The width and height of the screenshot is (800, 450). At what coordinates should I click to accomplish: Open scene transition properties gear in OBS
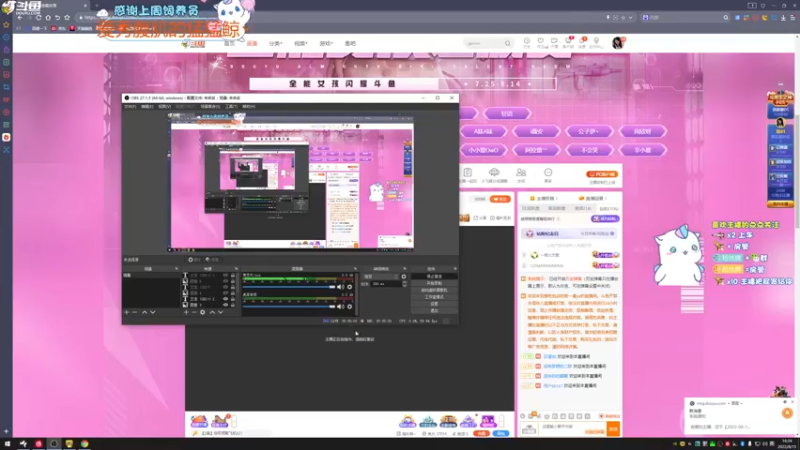pyautogui.click(x=404, y=277)
